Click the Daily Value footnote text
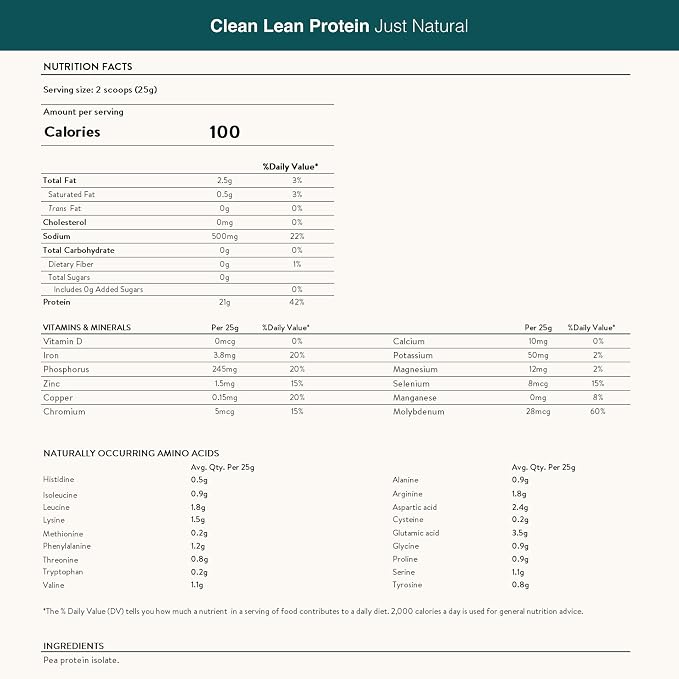Screen dimensions: 679x679 click(x=313, y=611)
